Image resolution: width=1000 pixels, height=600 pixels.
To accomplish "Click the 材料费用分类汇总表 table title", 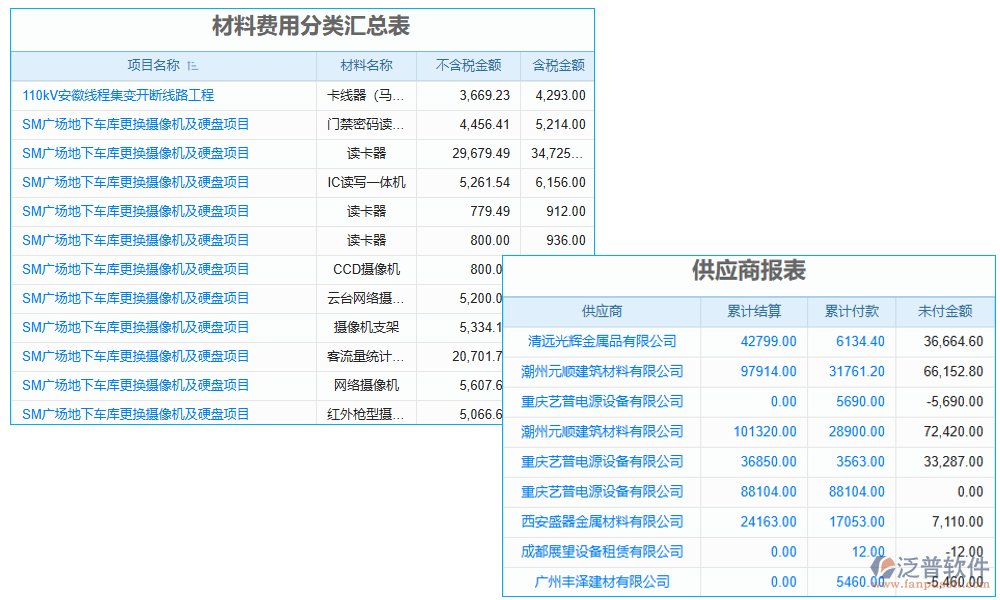I will [303, 28].
